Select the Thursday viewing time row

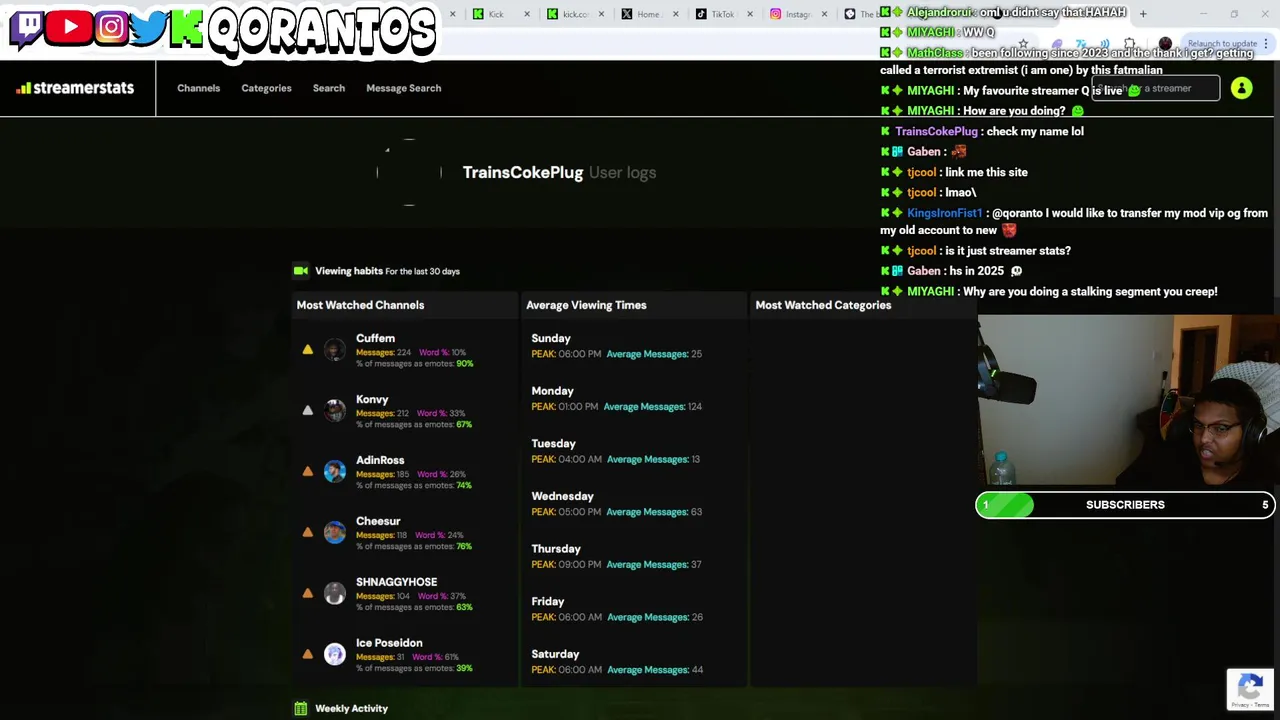point(633,556)
